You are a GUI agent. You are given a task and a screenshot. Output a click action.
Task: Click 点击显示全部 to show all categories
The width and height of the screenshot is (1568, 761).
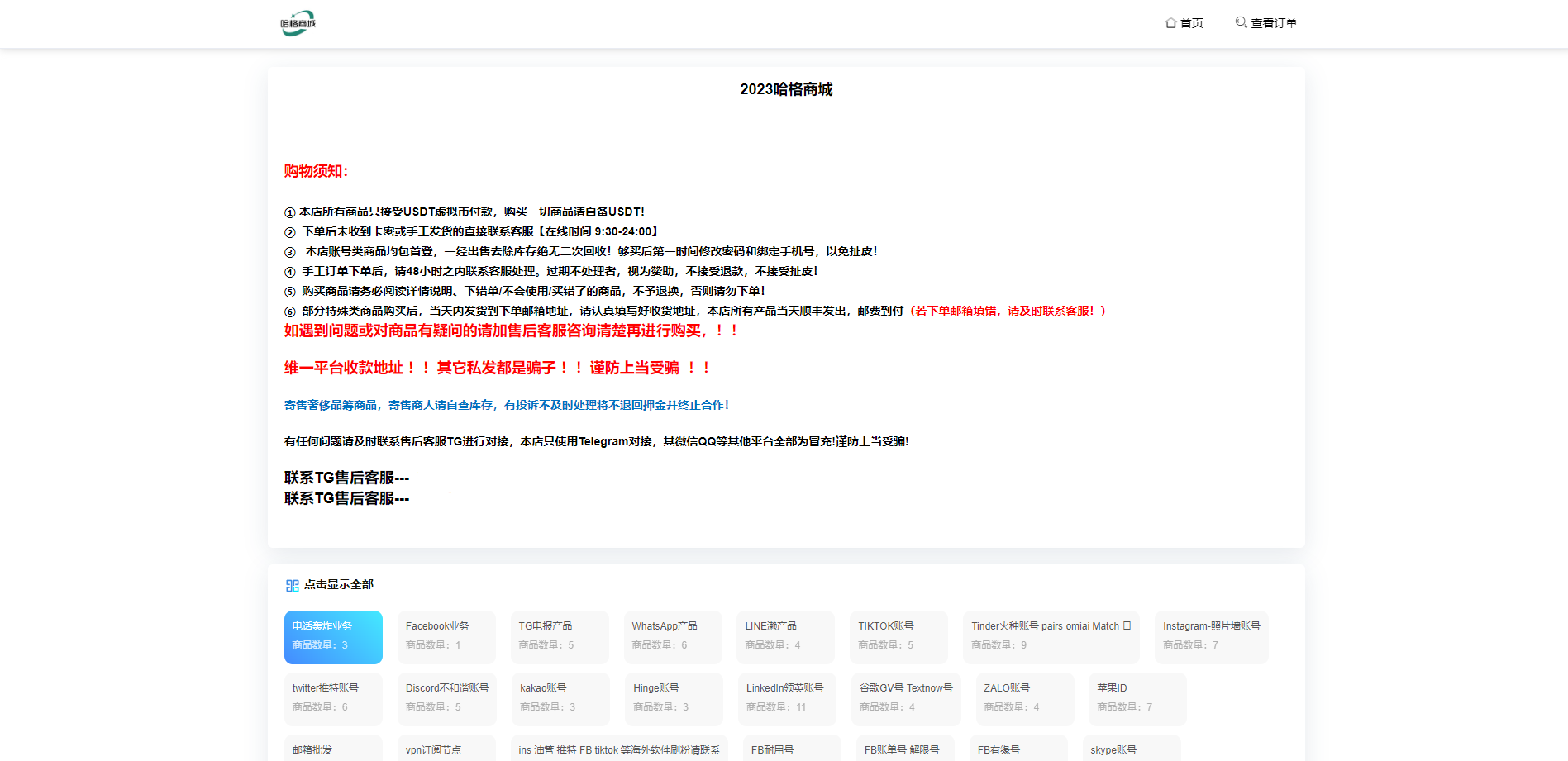(339, 584)
